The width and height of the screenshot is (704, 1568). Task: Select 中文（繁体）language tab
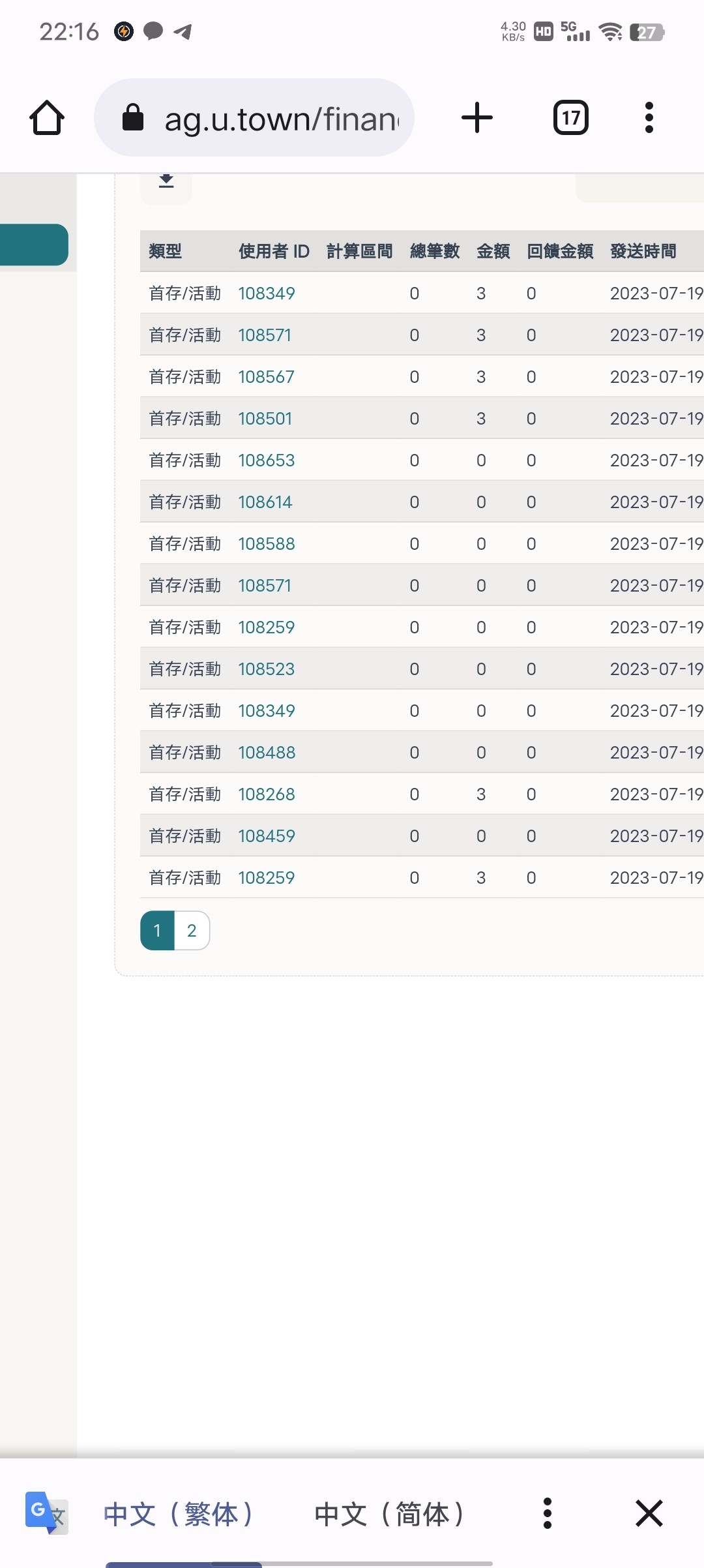pos(178,1513)
